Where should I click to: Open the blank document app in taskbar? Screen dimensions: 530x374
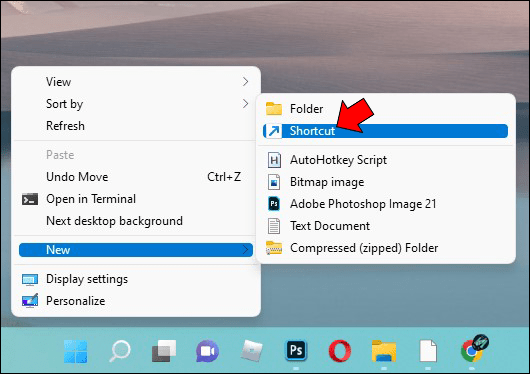(x=428, y=351)
